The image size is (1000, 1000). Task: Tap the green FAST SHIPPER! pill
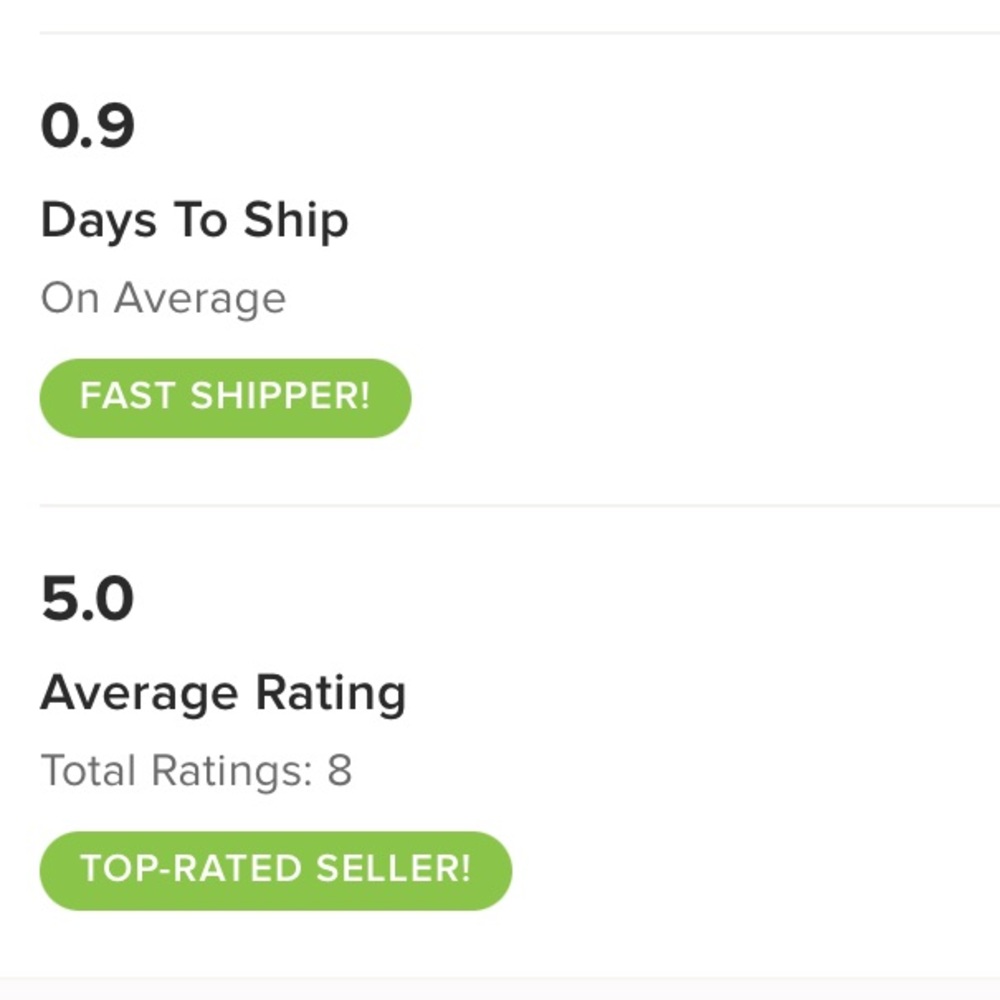click(x=224, y=397)
